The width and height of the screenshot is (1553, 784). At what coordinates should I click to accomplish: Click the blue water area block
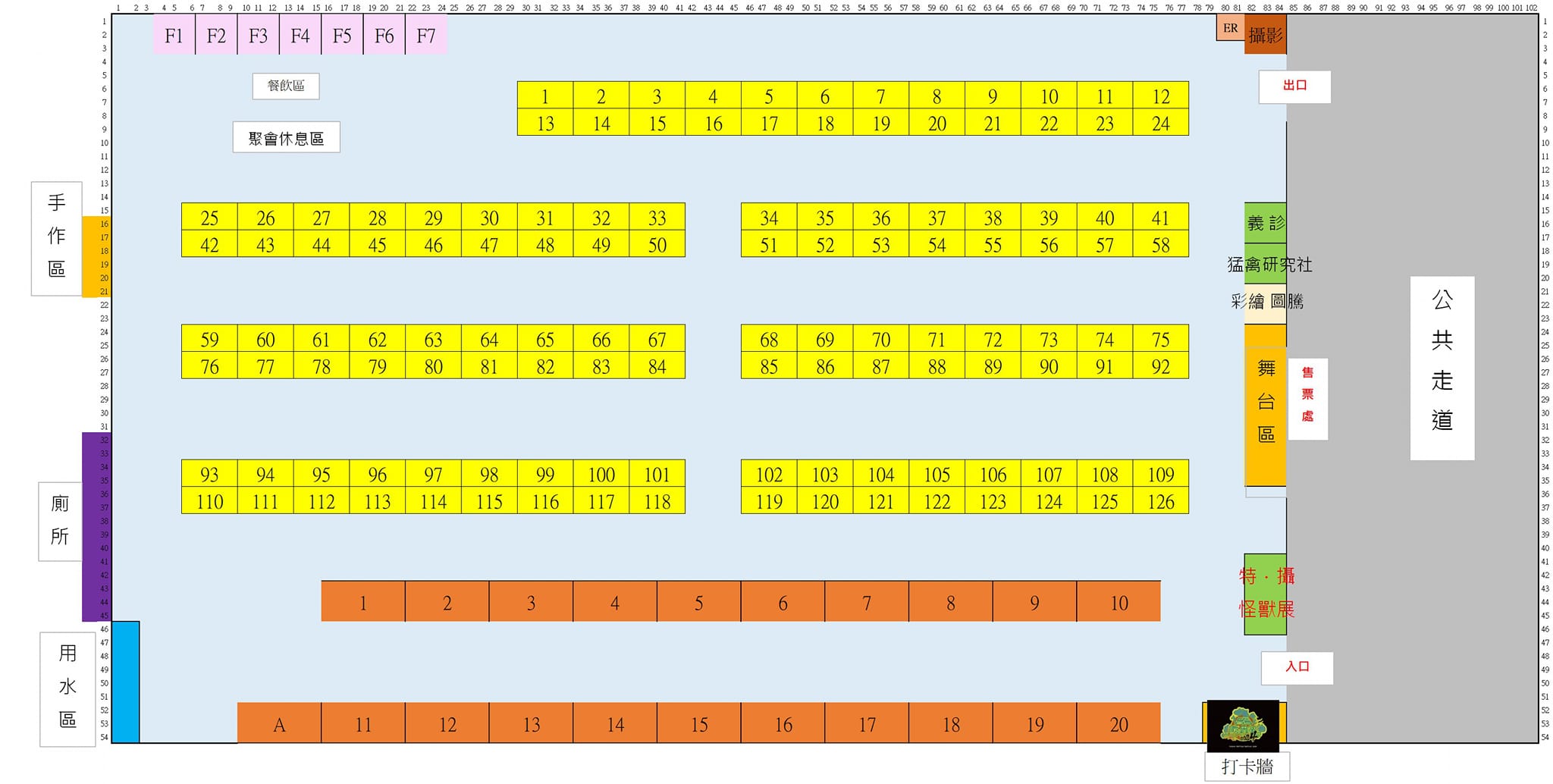[126, 682]
